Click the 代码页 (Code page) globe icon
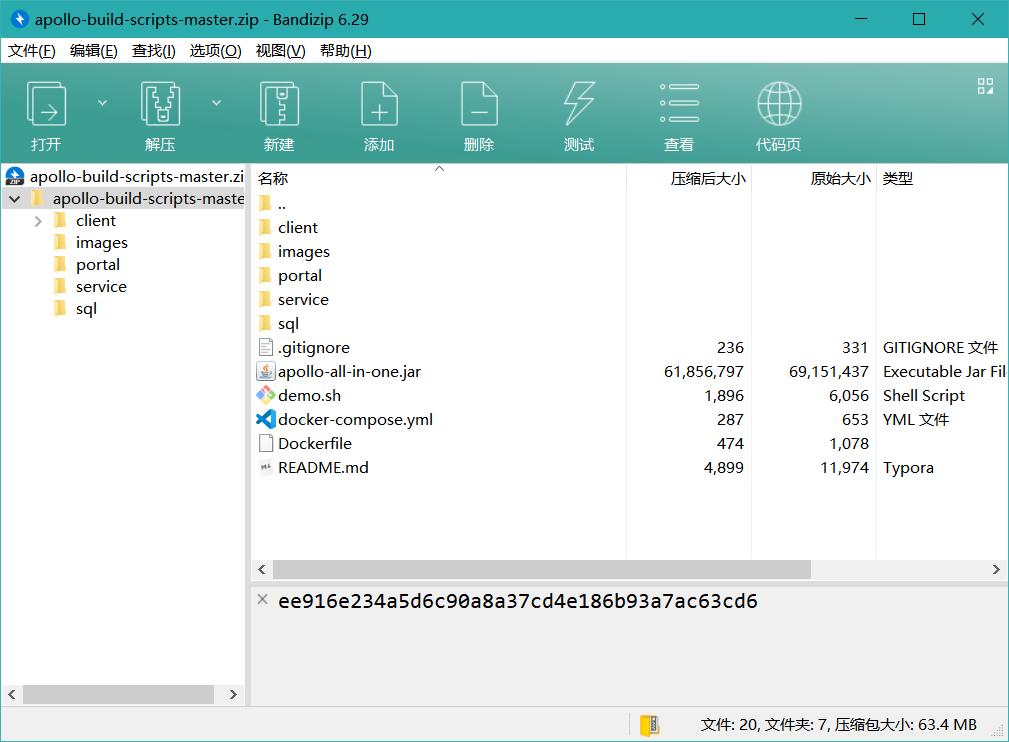 tap(779, 104)
